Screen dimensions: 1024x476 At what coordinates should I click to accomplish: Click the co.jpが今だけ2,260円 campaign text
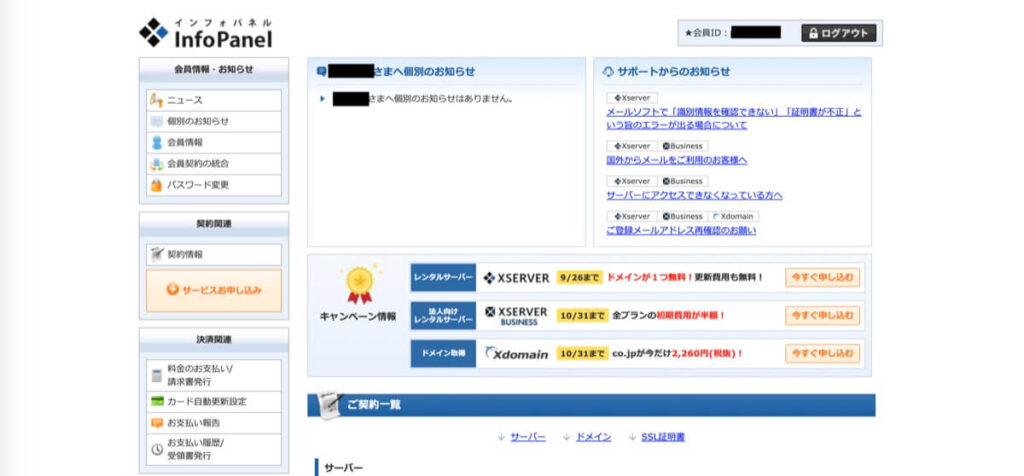(678, 353)
